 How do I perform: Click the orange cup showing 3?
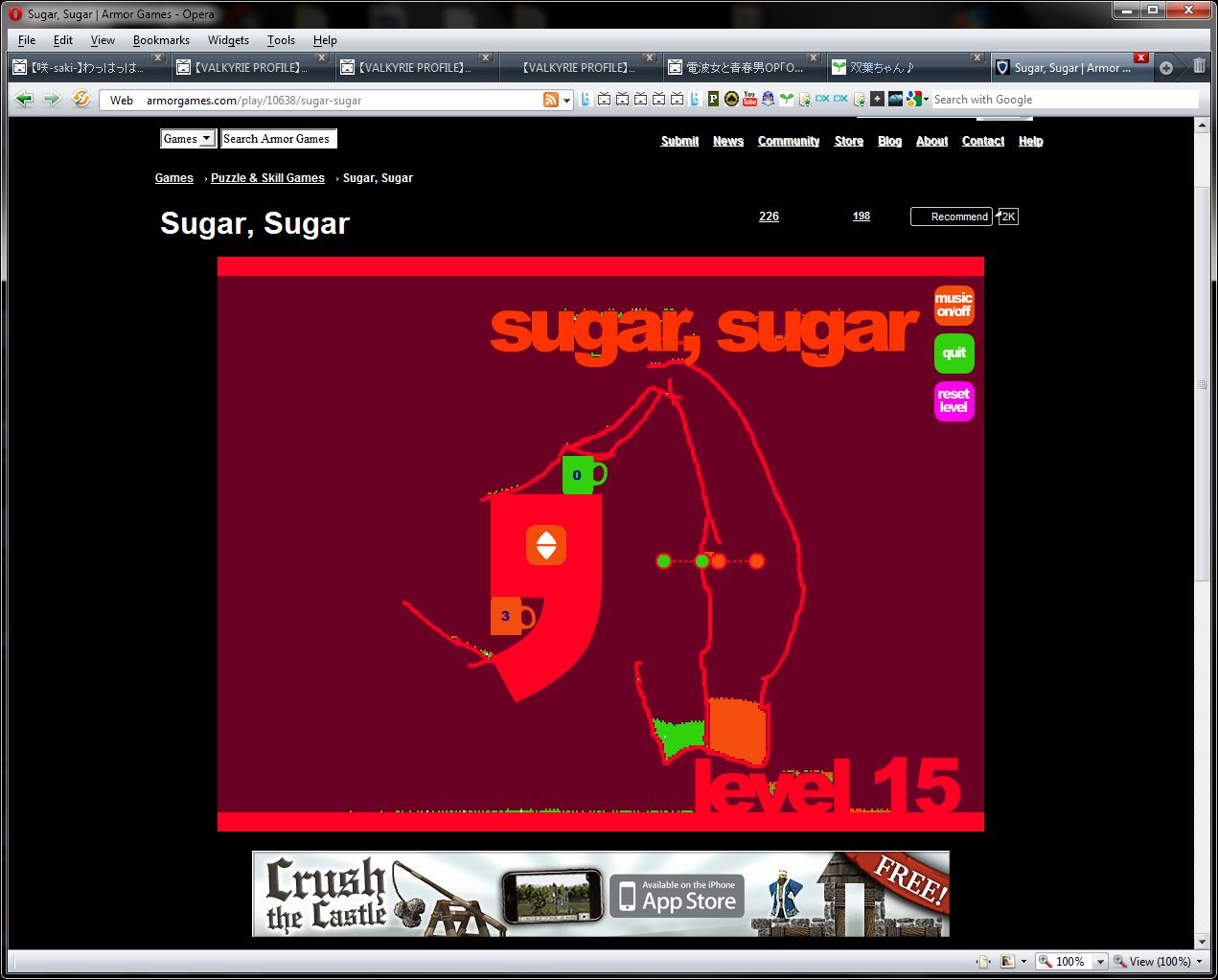click(x=507, y=616)
